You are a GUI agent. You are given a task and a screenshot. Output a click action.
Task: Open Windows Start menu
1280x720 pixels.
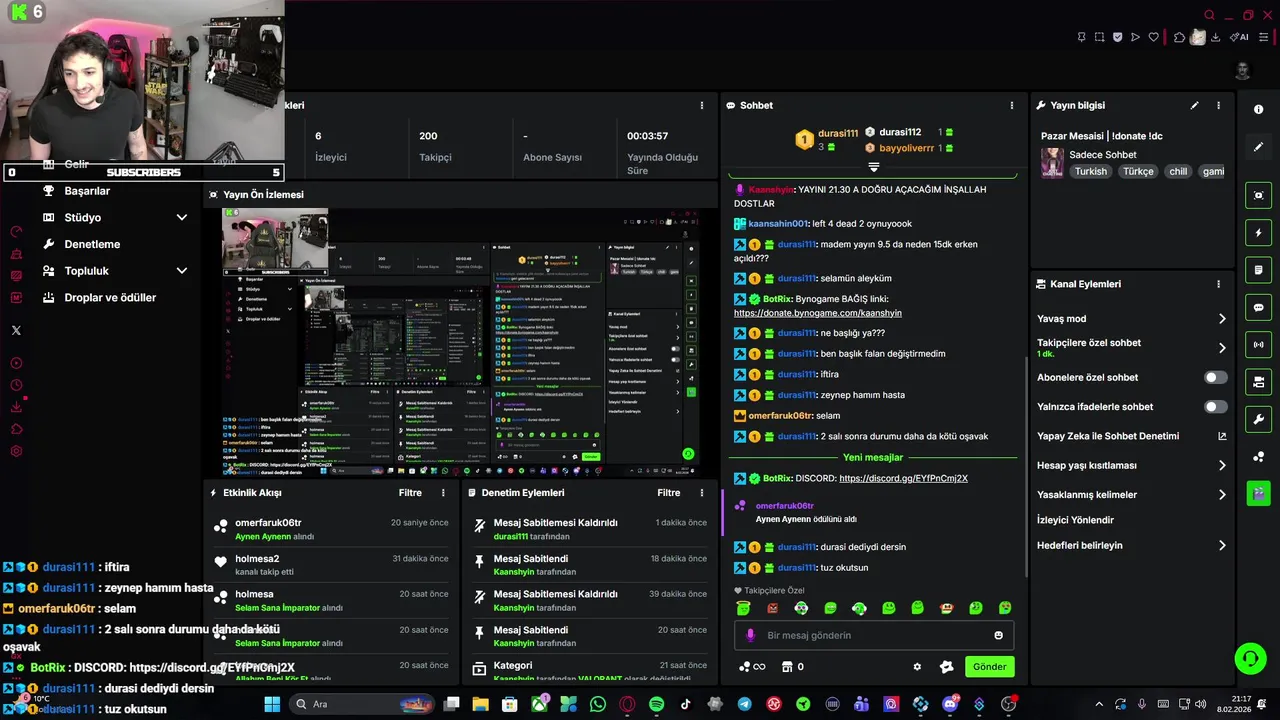click(x=271, y=704)
